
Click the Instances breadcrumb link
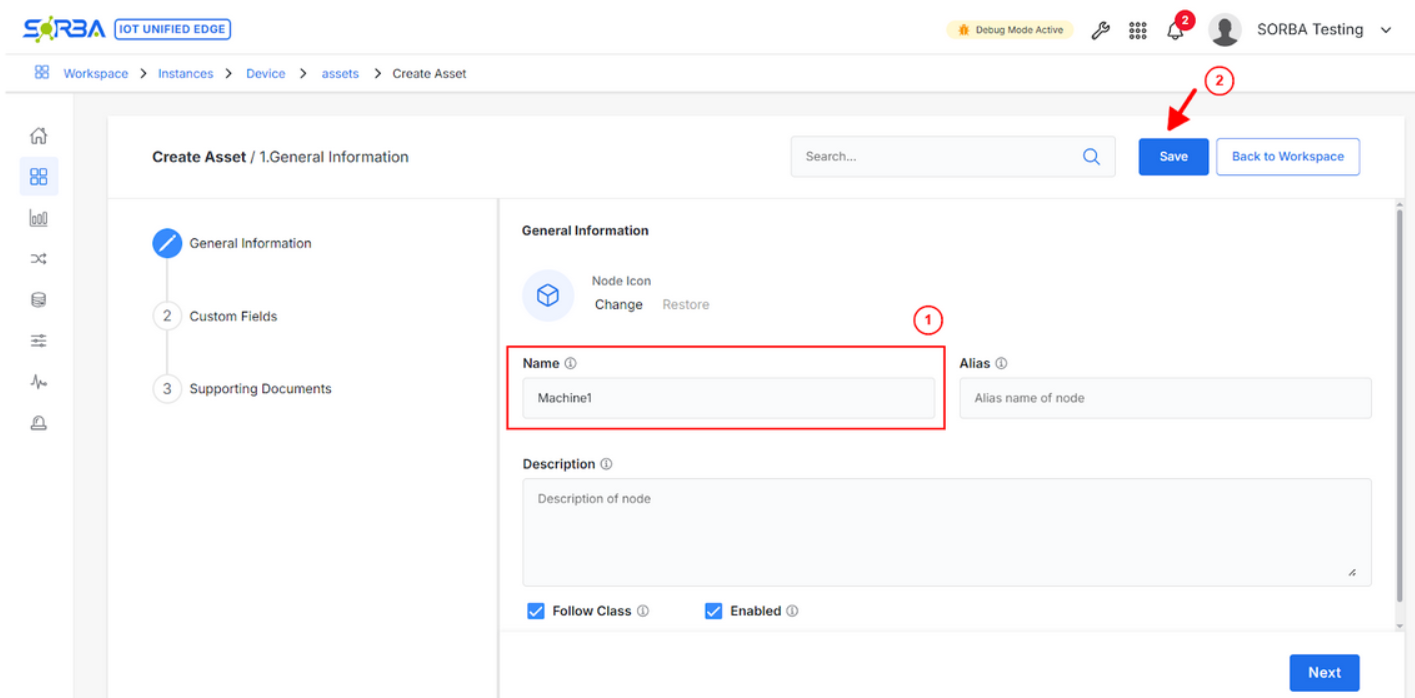(185, 74)
